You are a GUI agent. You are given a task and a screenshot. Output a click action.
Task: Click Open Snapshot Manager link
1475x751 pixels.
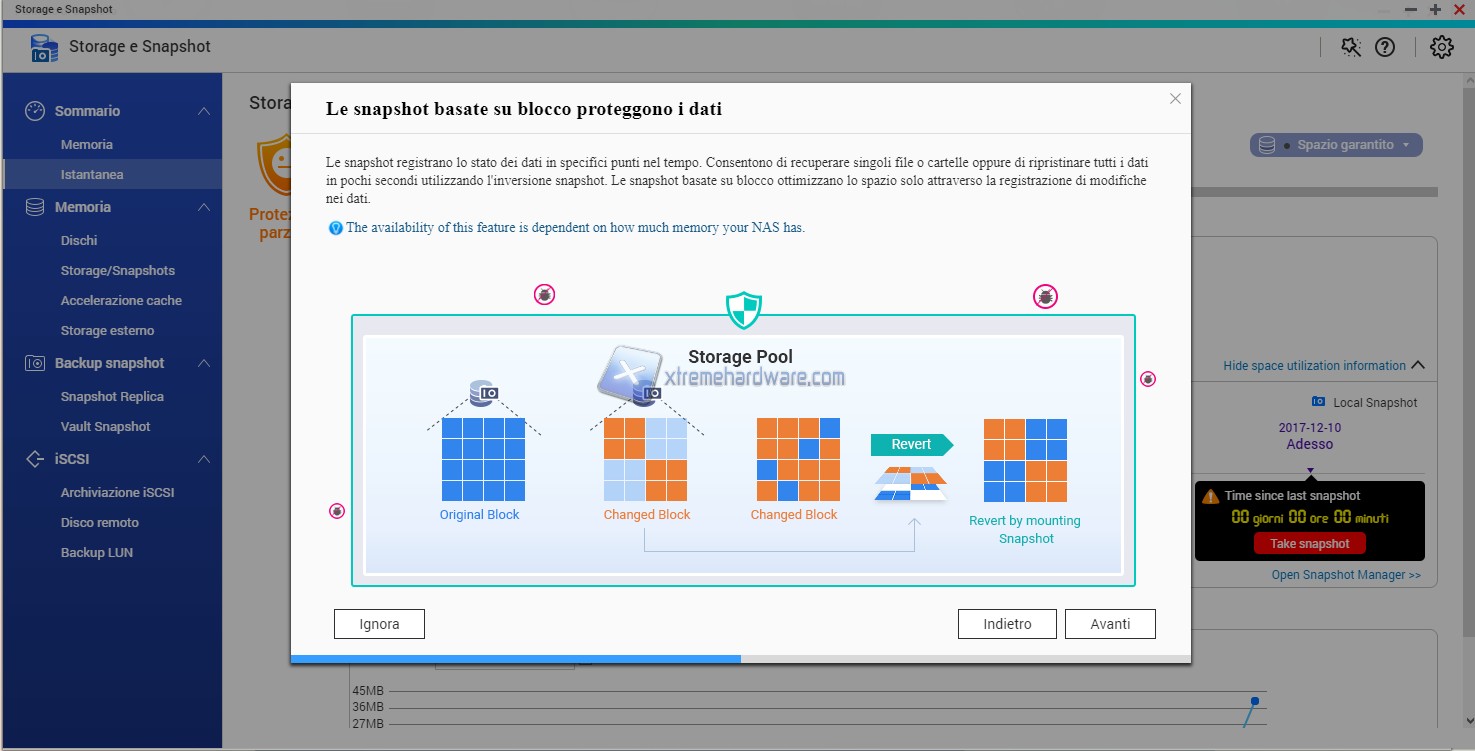click(1346, 575)
